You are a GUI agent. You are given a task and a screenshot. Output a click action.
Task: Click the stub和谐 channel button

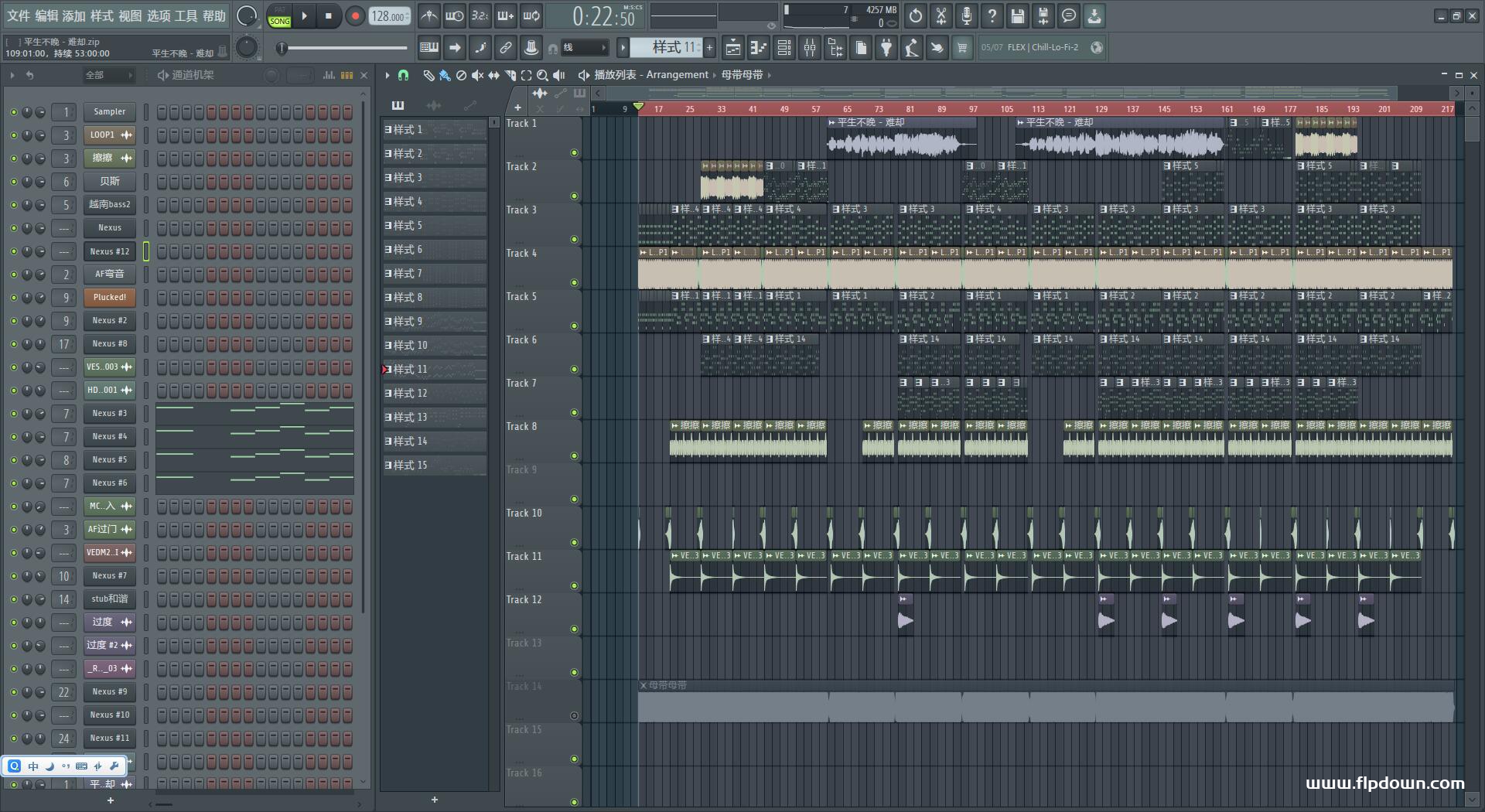tap(110, 599)
